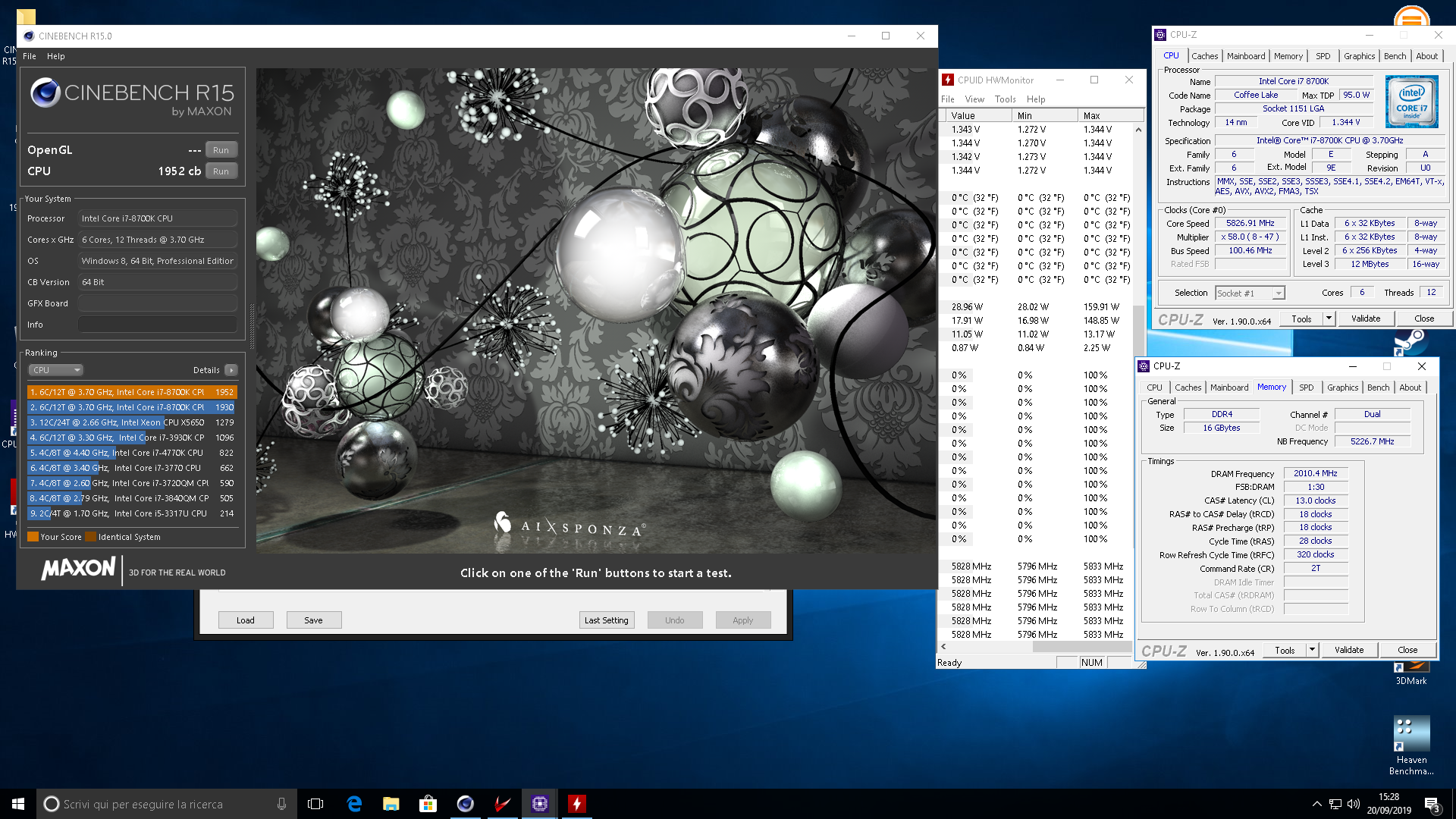This screenshot has height=819, width=1456.
Task: Switch to CPU-Z via its taskbar icon
Action: tap(540, 804)
